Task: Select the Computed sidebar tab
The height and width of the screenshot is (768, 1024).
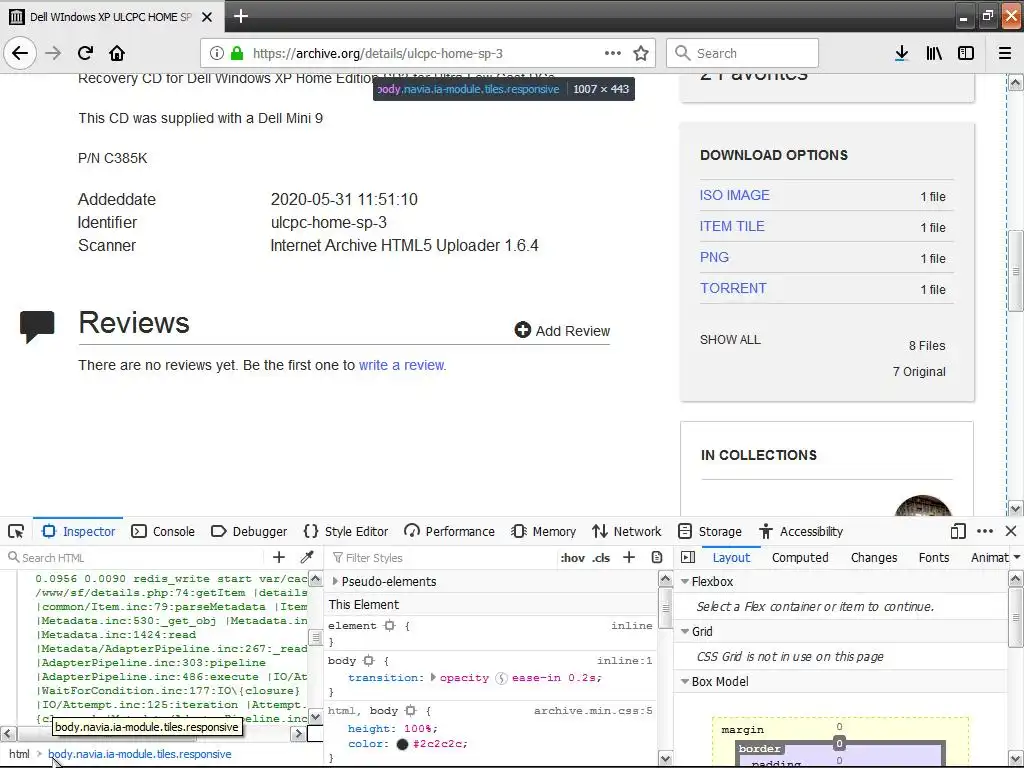Action: 800,557
